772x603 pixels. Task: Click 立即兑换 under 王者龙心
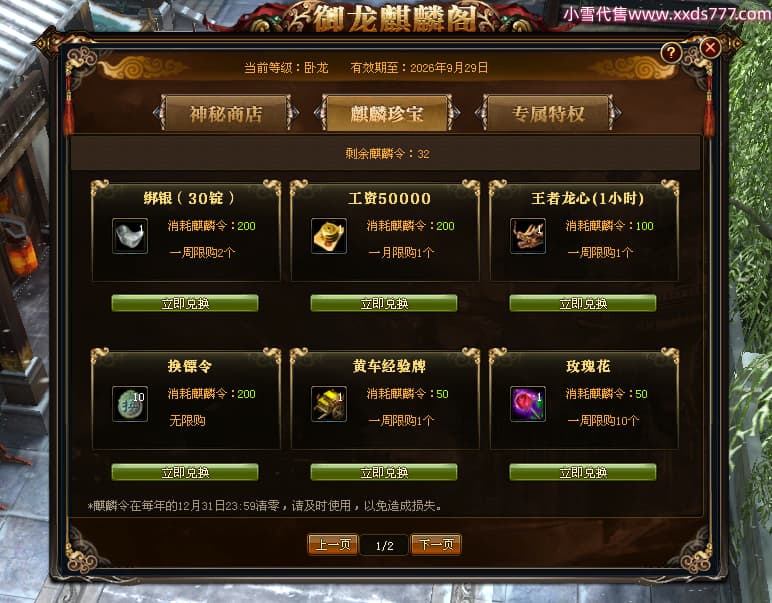pos(583,303)
